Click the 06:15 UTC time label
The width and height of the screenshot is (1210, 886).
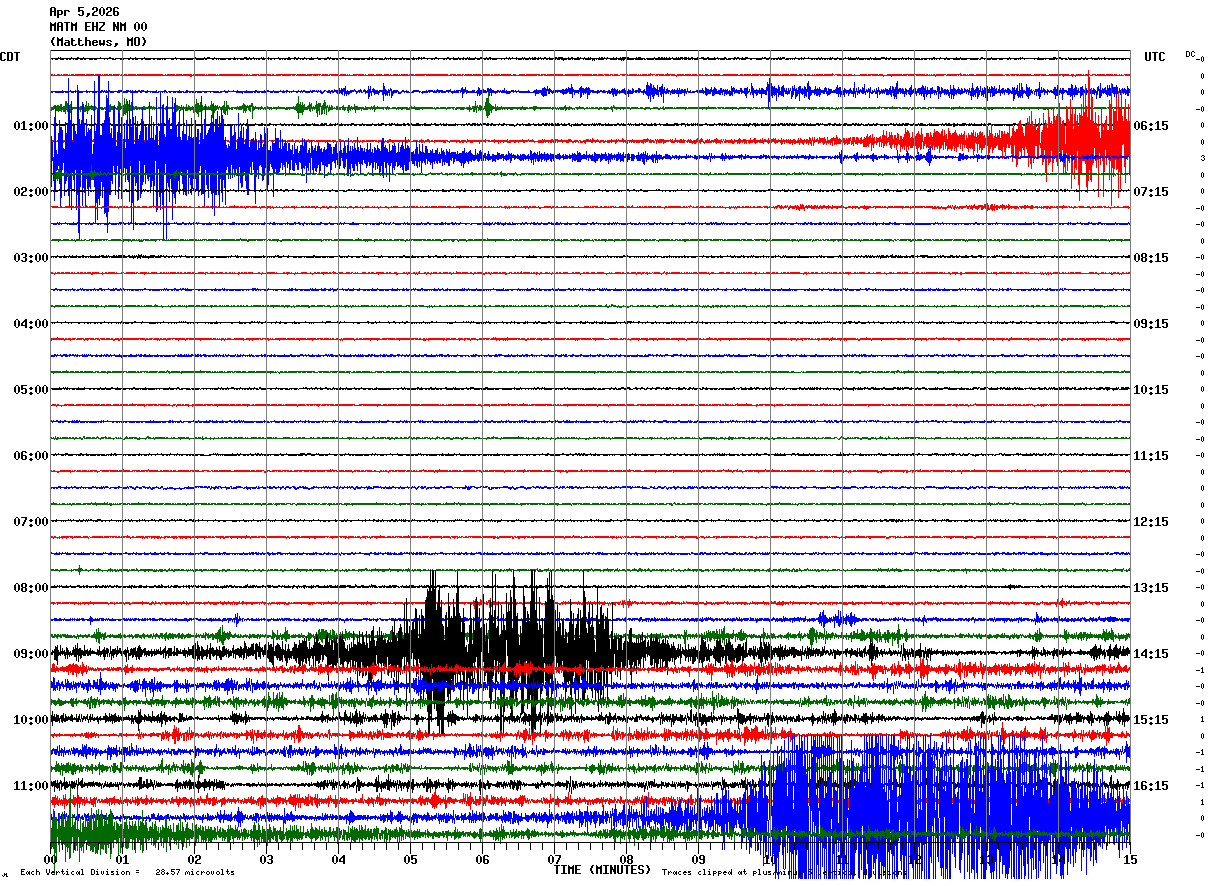pyautogui.click(x=1152, y=126)
